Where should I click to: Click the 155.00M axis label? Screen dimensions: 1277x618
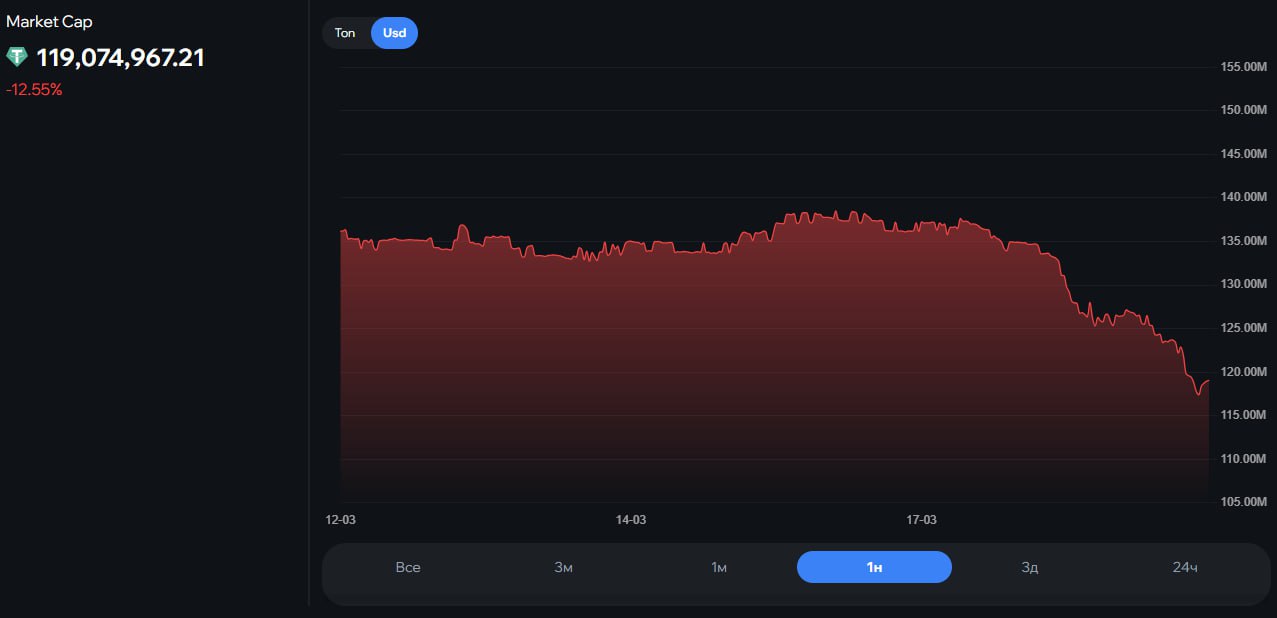tap(1243, 67)
